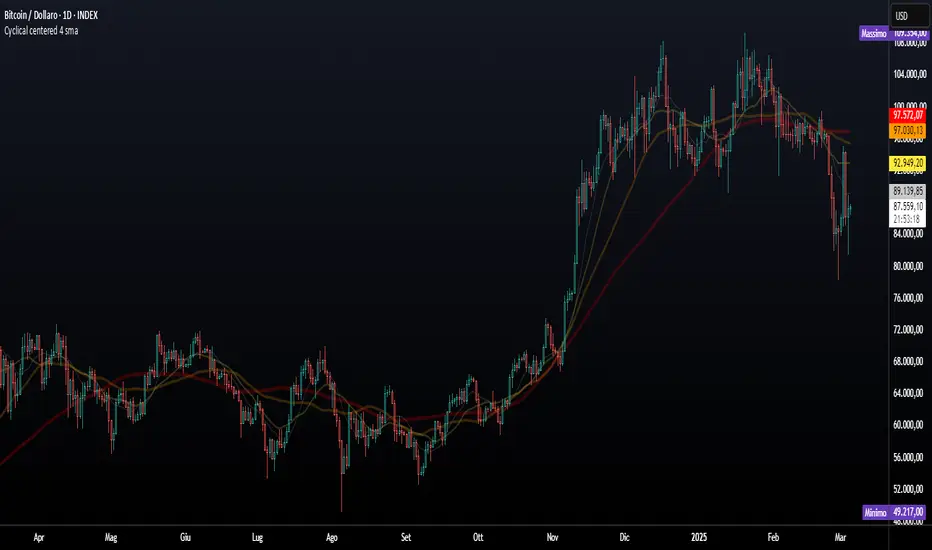The width and height of the screenshot is (932, 550).
Task: Click the Lug label on time axis
Action: pyautogui.click(x=257, y=538)
